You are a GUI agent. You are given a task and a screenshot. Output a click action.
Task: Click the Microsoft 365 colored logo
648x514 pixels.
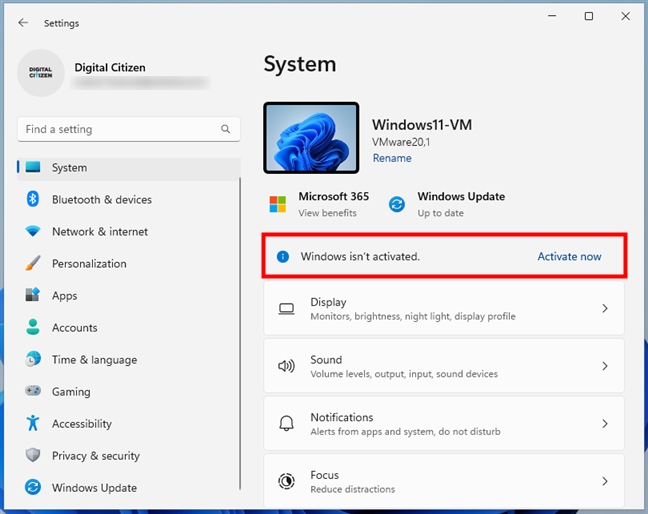point(278,204)
